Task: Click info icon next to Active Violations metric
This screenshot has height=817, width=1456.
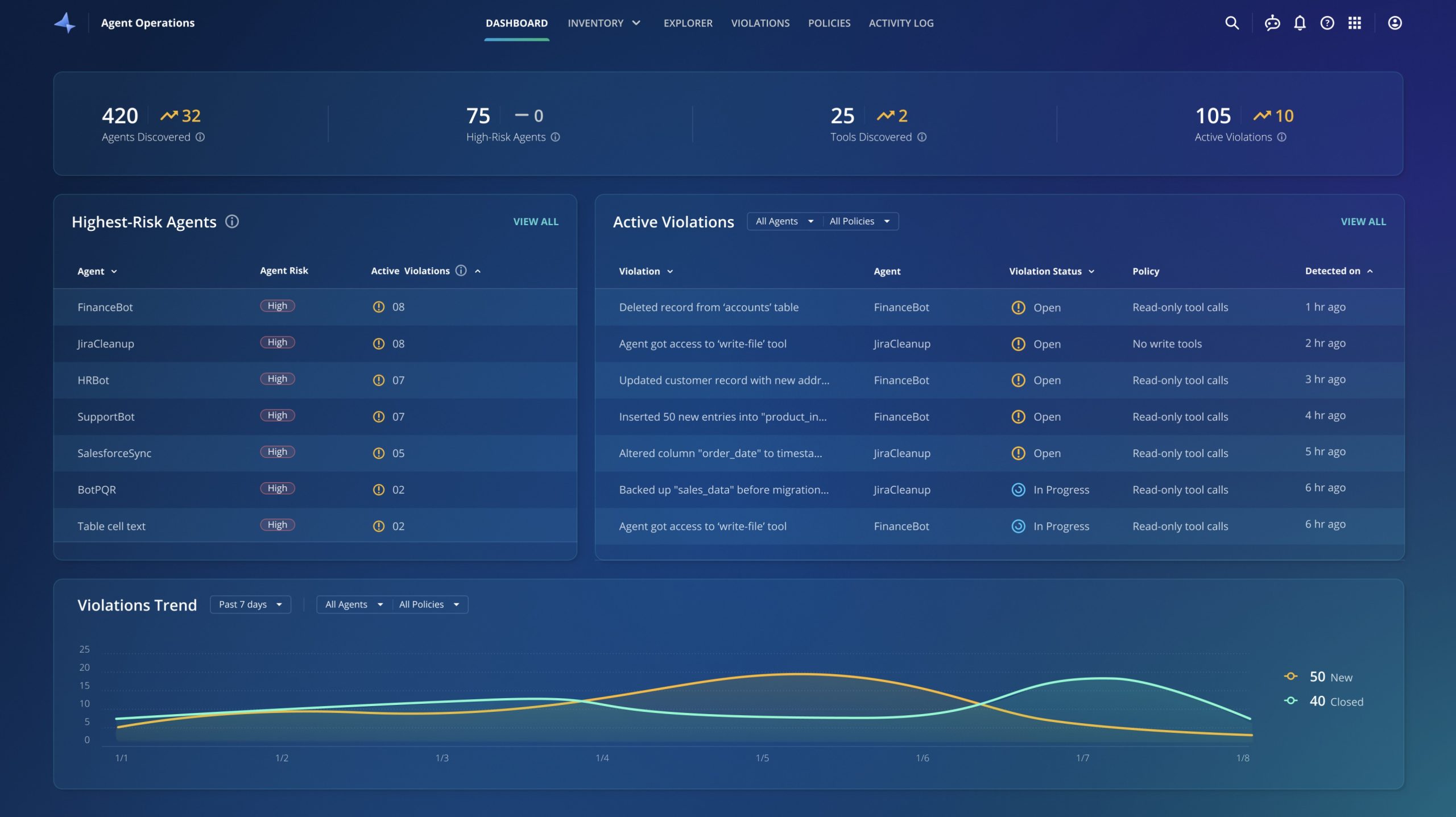Action: pyautogui.click(x=1281, y=137)
